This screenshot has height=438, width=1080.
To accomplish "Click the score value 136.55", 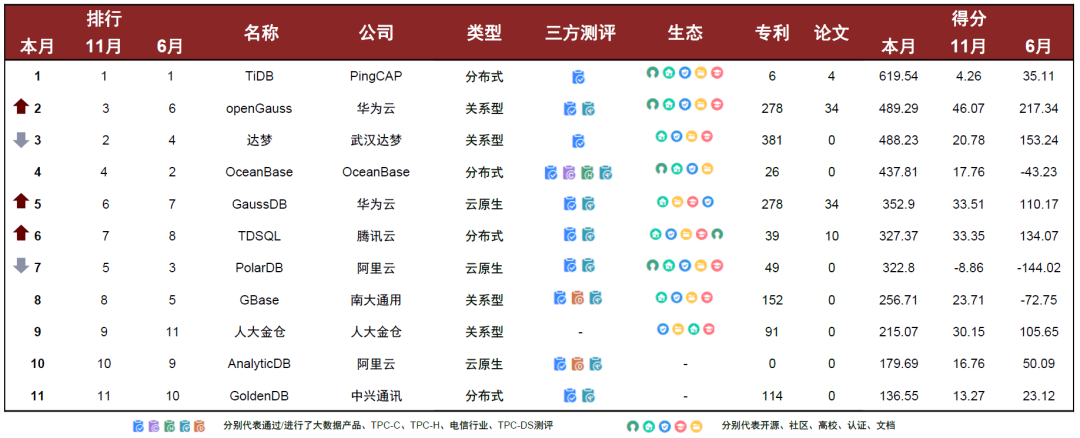I will (x=899, y=396).
